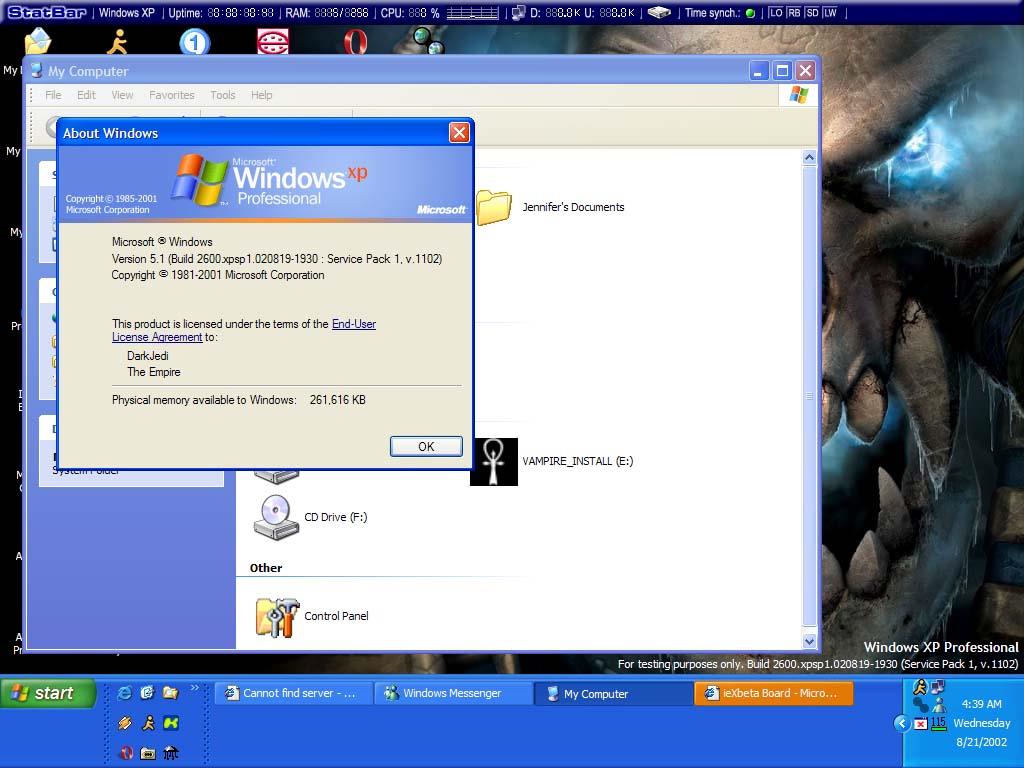Screen dimensions: 1024x768
Task: Toggle the SD button in StatBar
Action: coord(812,12)
